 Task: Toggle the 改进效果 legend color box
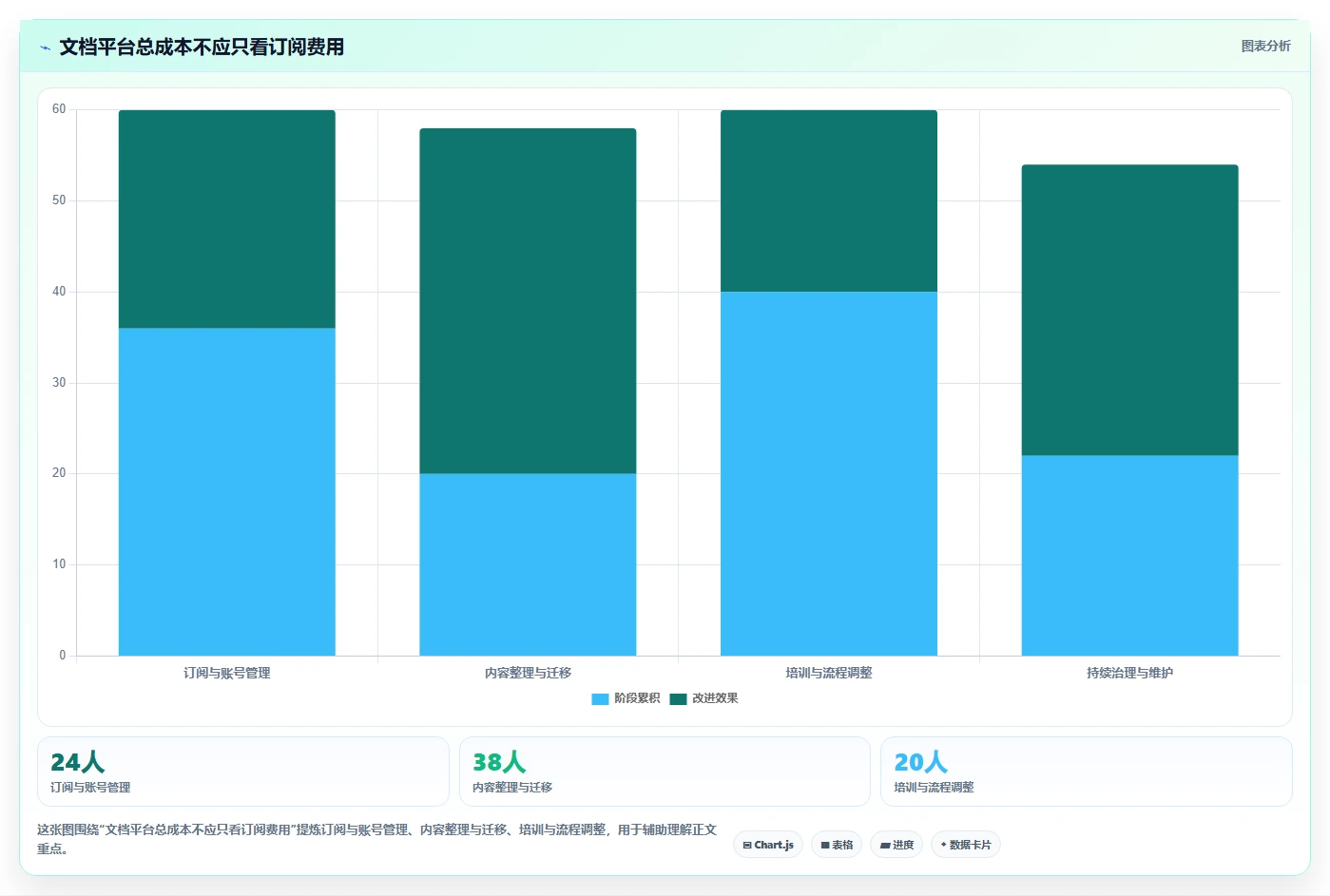(678, 699)
